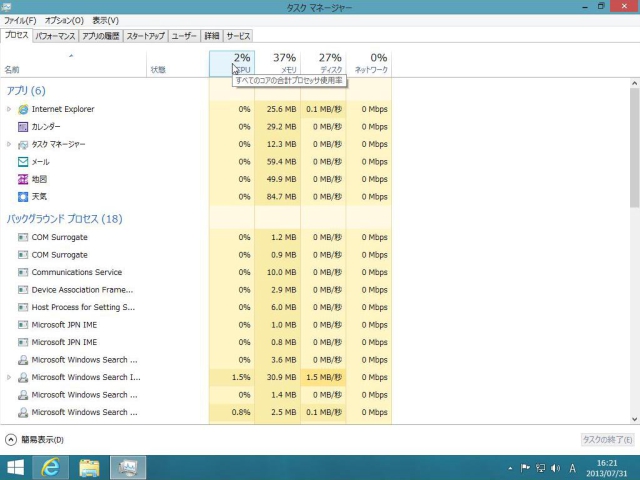This screenshot has height=480, width=640.
Task: Click the Task Manager taskbar icon
Action: pyautogui.click(x=128, y=468)
